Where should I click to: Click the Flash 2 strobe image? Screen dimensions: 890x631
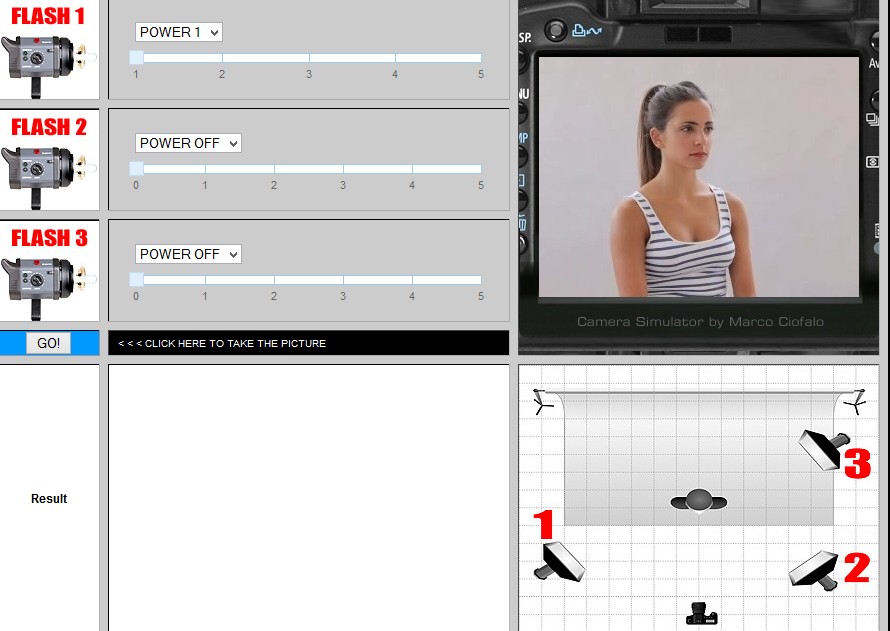48,174
